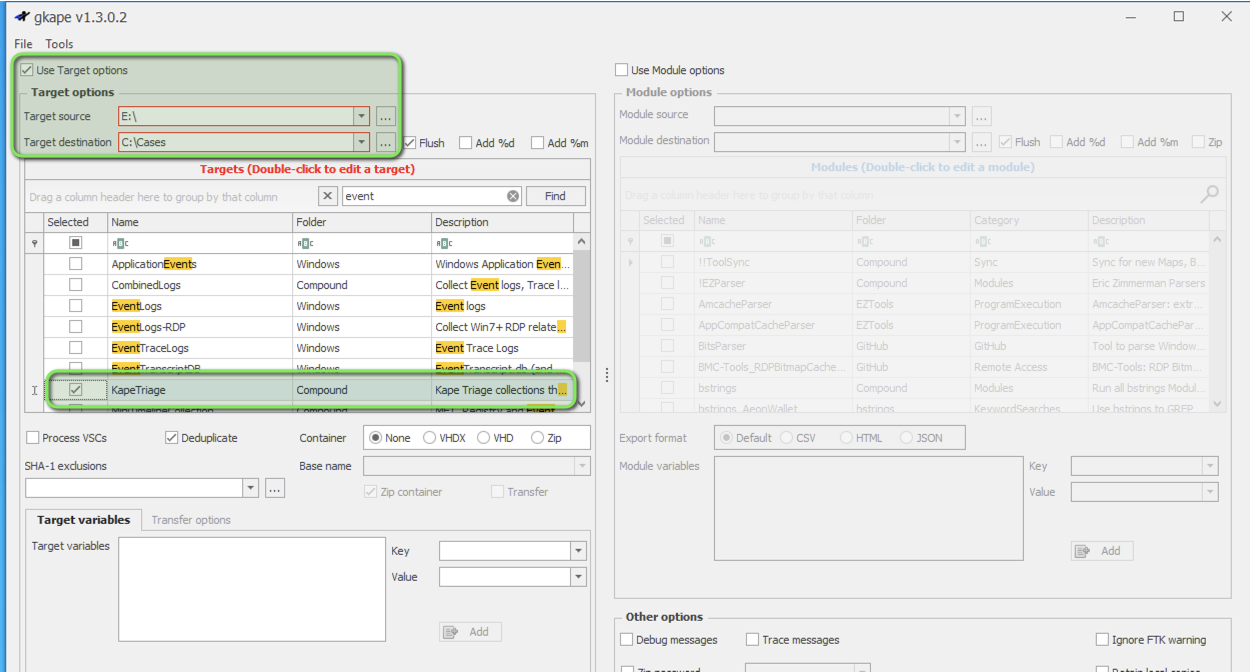The image size is (1250, 672).
Task: Browse for a SHA-1 exclusions file
Action: click(274, 488)
